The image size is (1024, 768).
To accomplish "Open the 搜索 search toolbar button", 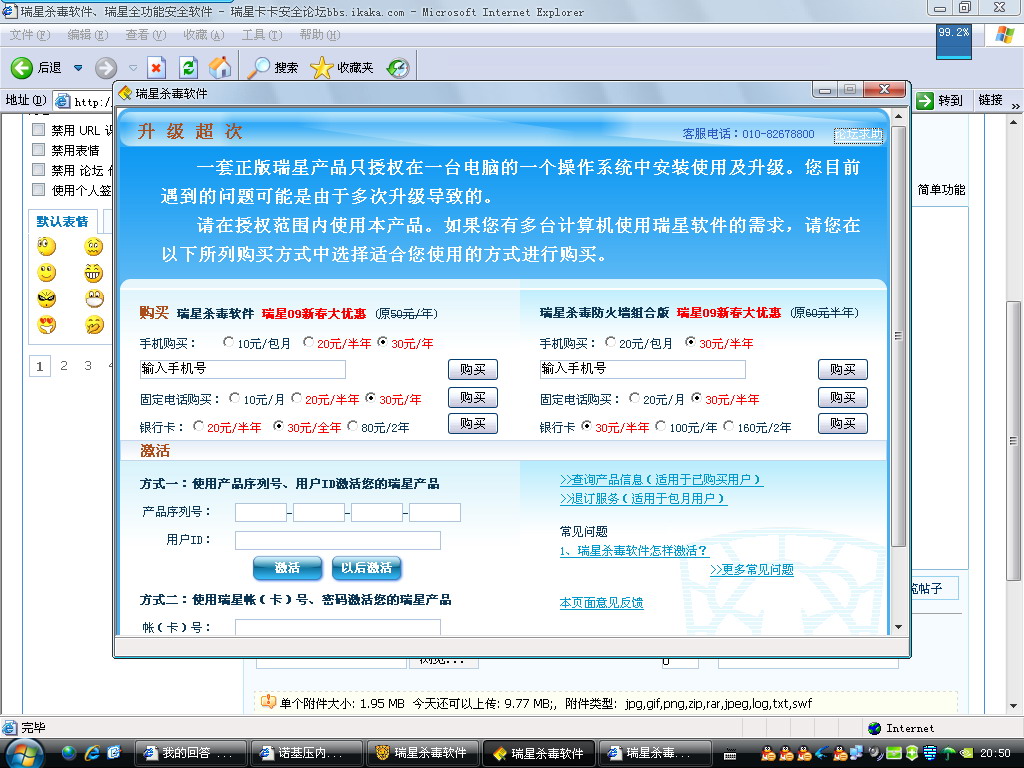I will [272, 67].
